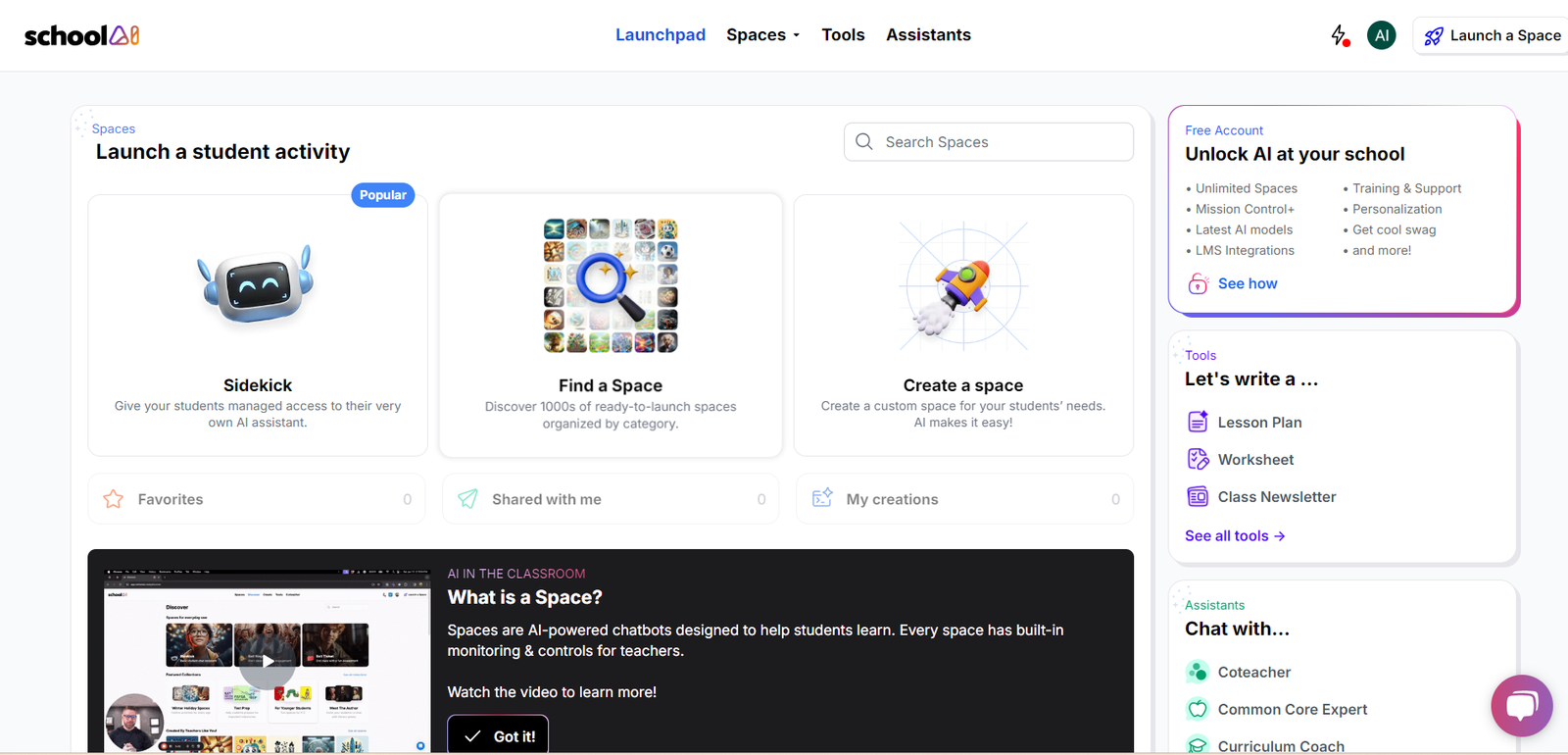Open the Lesson Plan tool
The height and width of the screenshot is (755, 1568).
[1259, 422]
